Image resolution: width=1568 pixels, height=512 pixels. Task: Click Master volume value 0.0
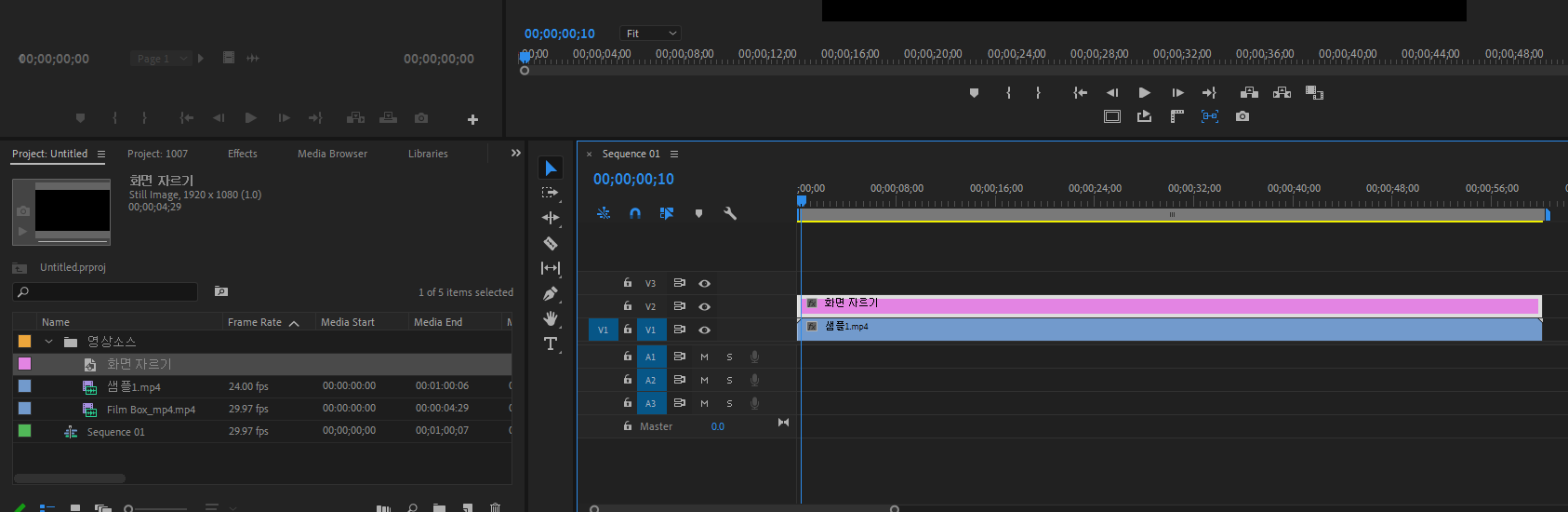pos(718,426)
